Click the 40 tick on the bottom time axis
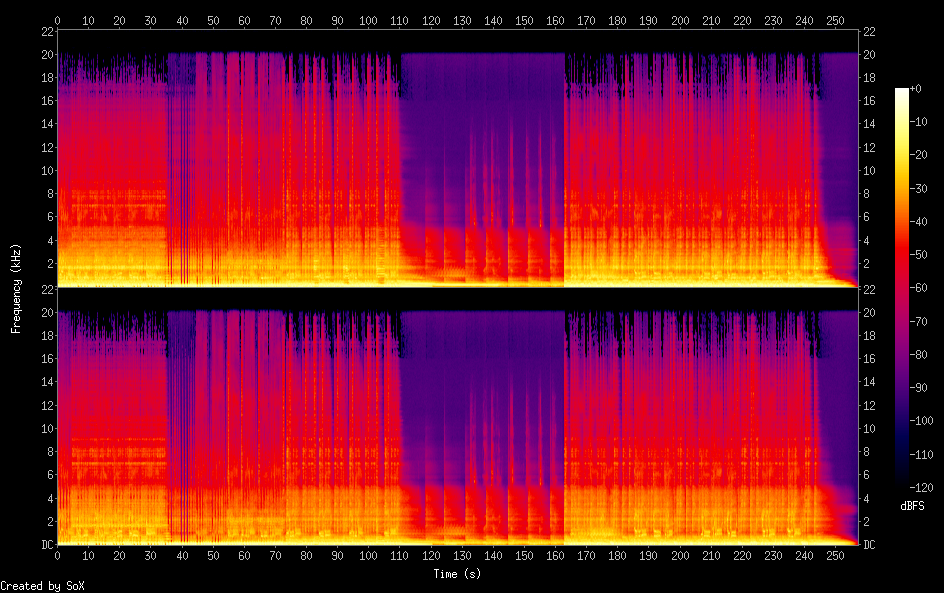Image resolution: width=944 pixels, height=593 pixels. click(x=182, y=556)
